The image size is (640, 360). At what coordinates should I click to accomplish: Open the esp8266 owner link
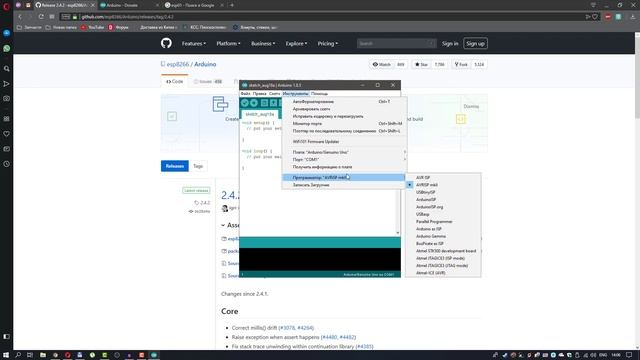178,64
